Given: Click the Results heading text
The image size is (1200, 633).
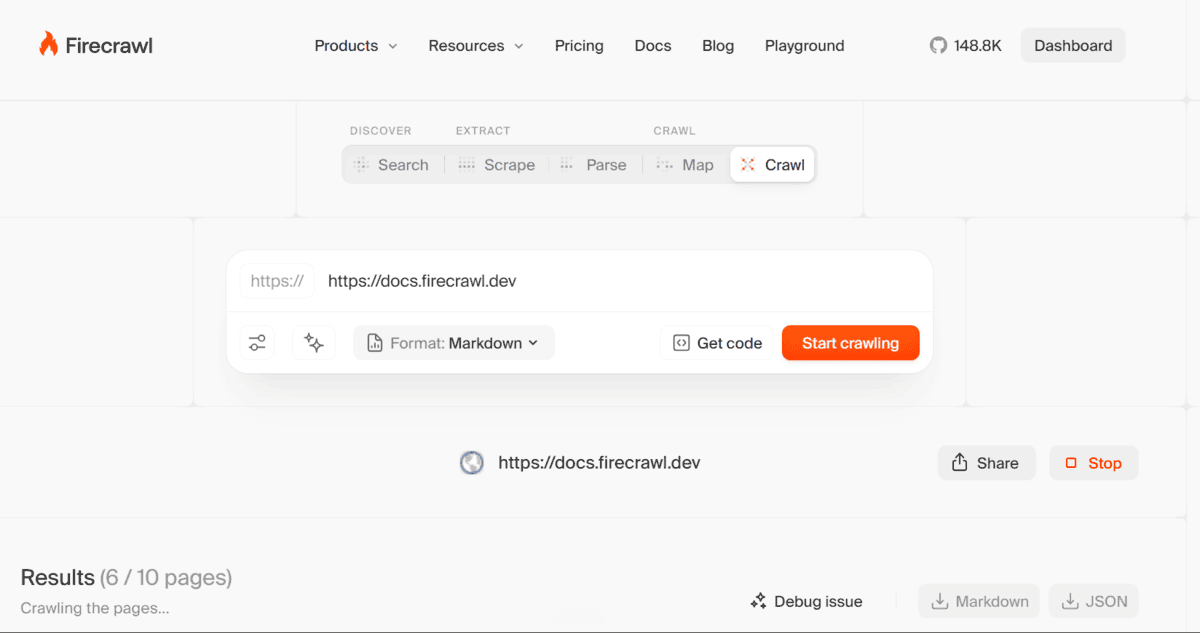Looking at the screenshot, I should 57,577.
